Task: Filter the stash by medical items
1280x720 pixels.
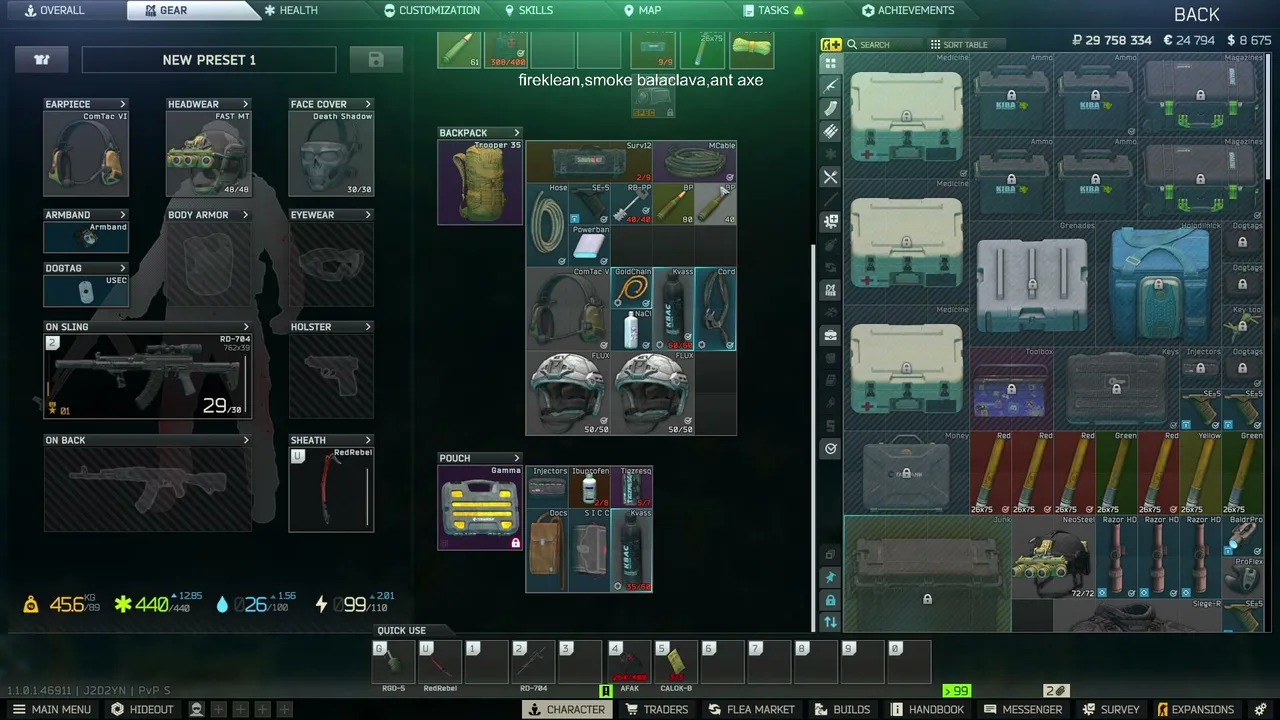Action: click(x=830, y=221)
